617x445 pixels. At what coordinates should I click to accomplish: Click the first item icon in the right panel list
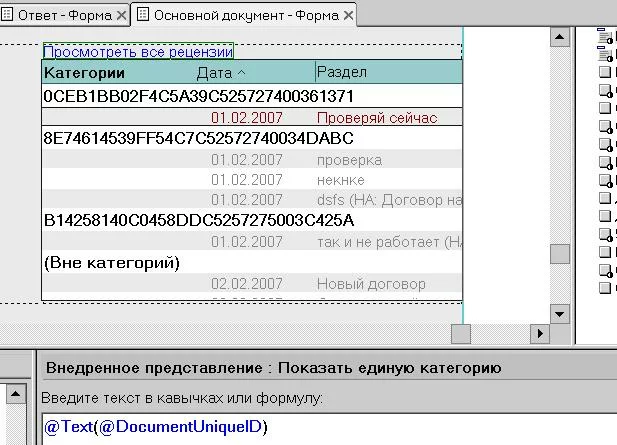(x=605, y=37)
